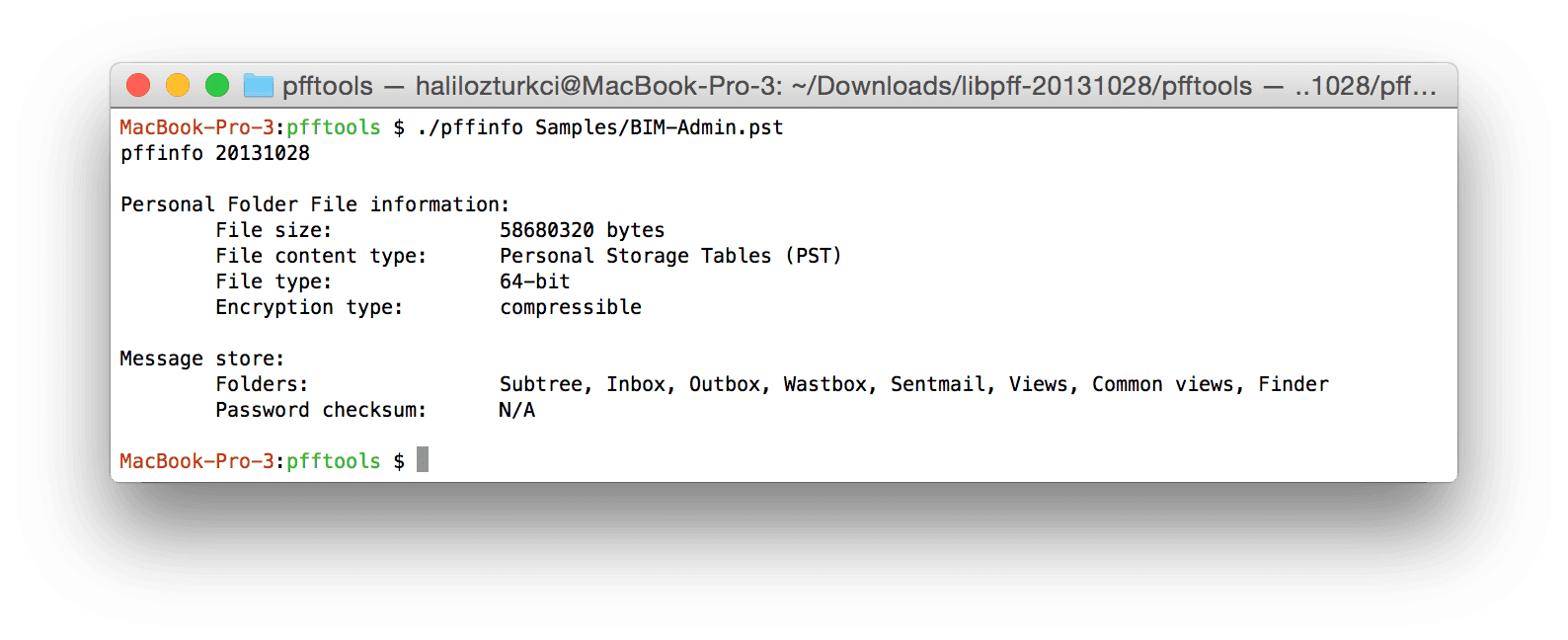1568x640 pixels.
Task: Click Wastbox in the Folders list
Action: point(824,384)
